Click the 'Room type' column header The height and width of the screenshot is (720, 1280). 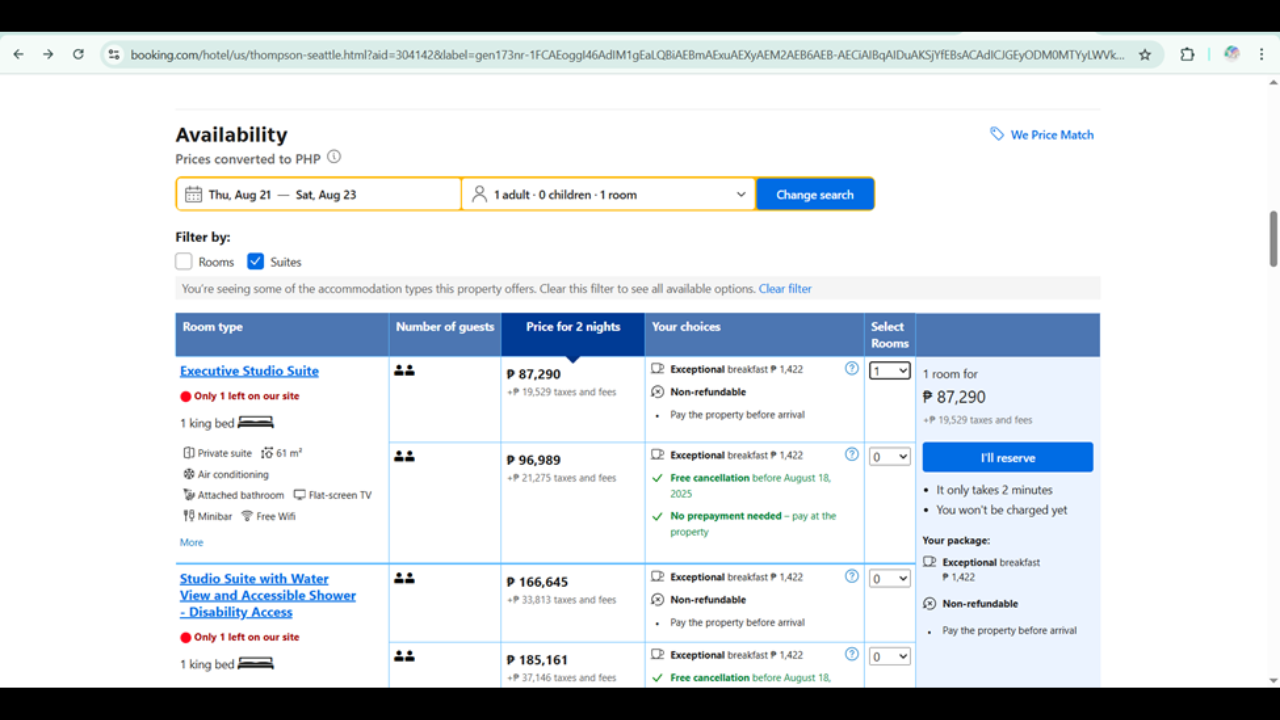282,335
